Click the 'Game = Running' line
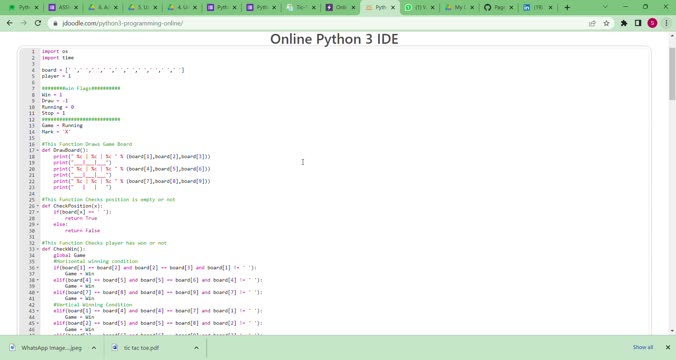 pyautogui.click(x=62, y=125)
